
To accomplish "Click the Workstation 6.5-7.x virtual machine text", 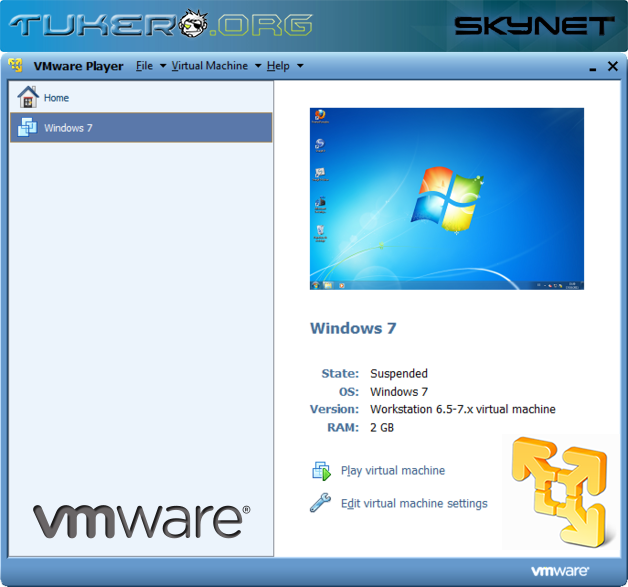I will pos(463,409).
